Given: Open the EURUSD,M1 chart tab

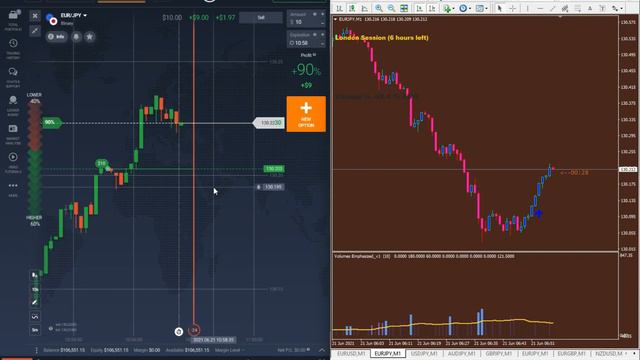Looking at the screenshot, I should pos(351,353).
